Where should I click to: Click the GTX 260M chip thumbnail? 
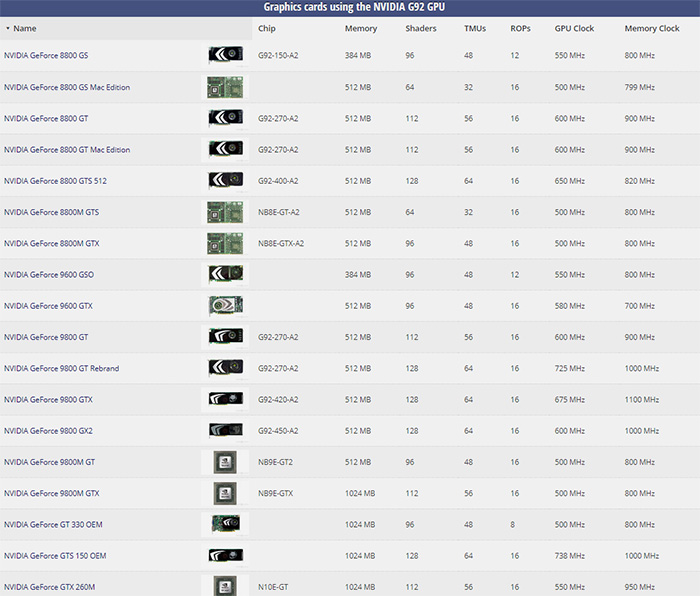225,586
